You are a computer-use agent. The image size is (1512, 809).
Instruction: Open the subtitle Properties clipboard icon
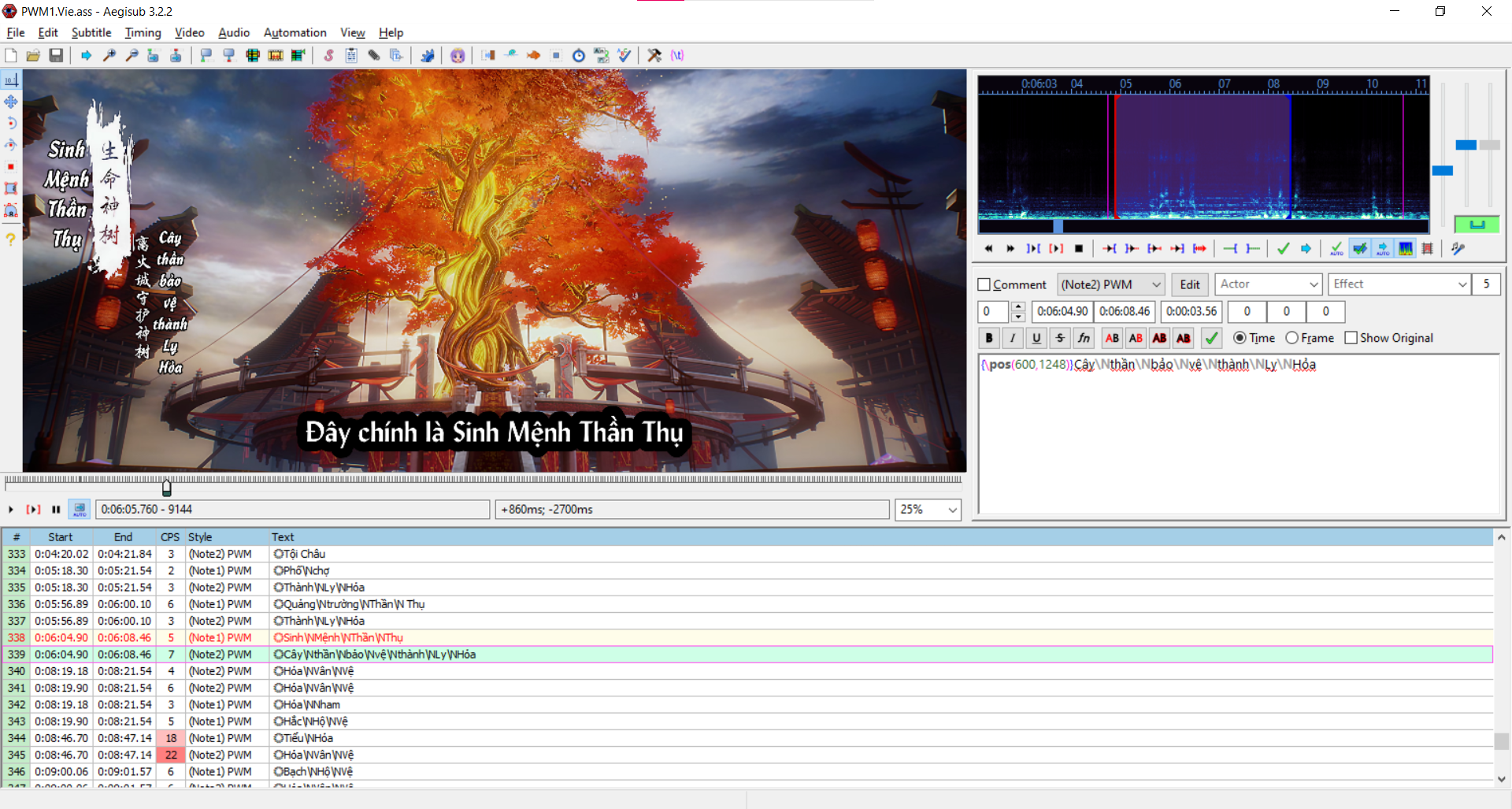click(x=351, y=55)
